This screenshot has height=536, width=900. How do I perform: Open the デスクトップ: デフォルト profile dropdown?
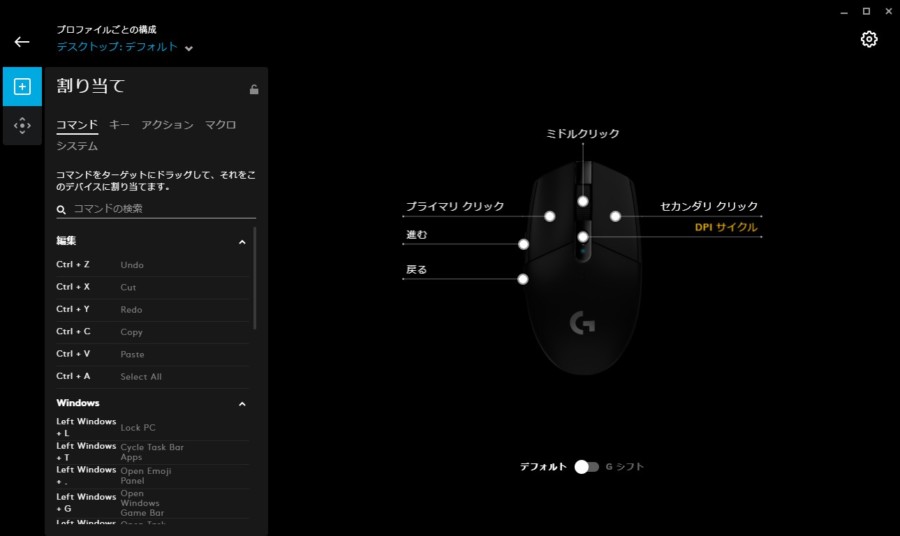[x=189, y=47]
